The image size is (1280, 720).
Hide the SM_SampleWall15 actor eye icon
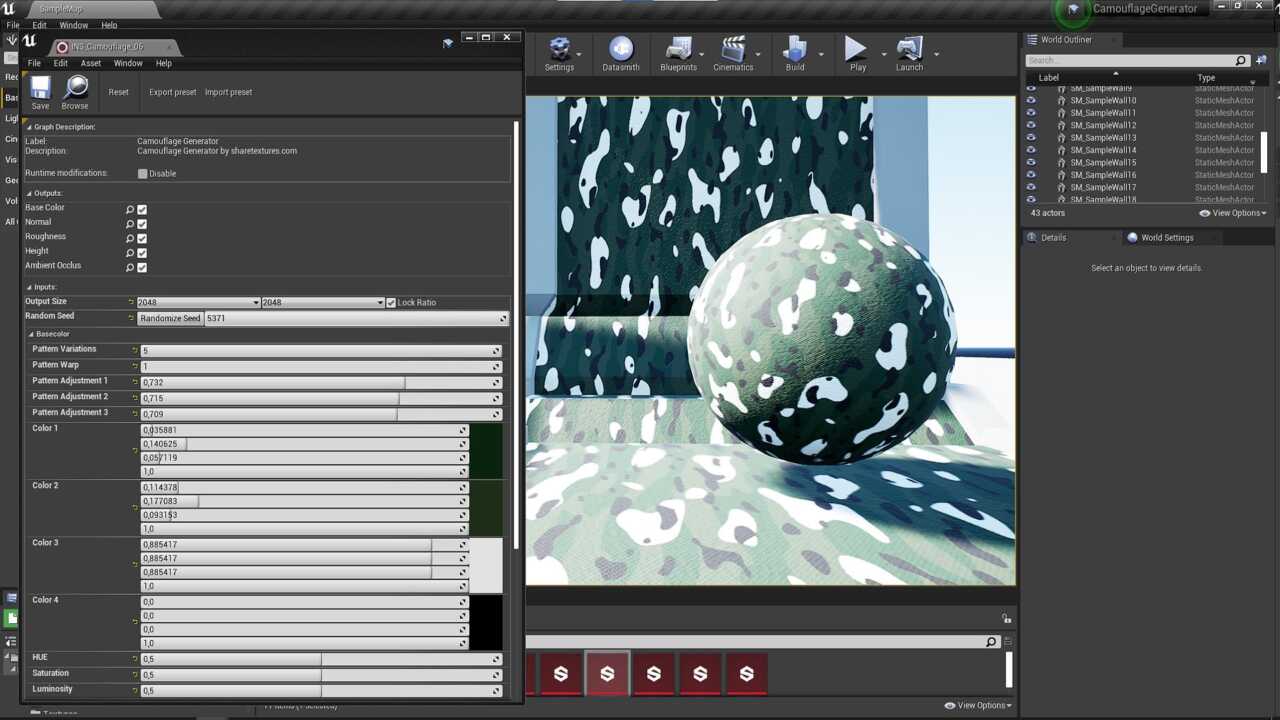tap(1031, 162)
